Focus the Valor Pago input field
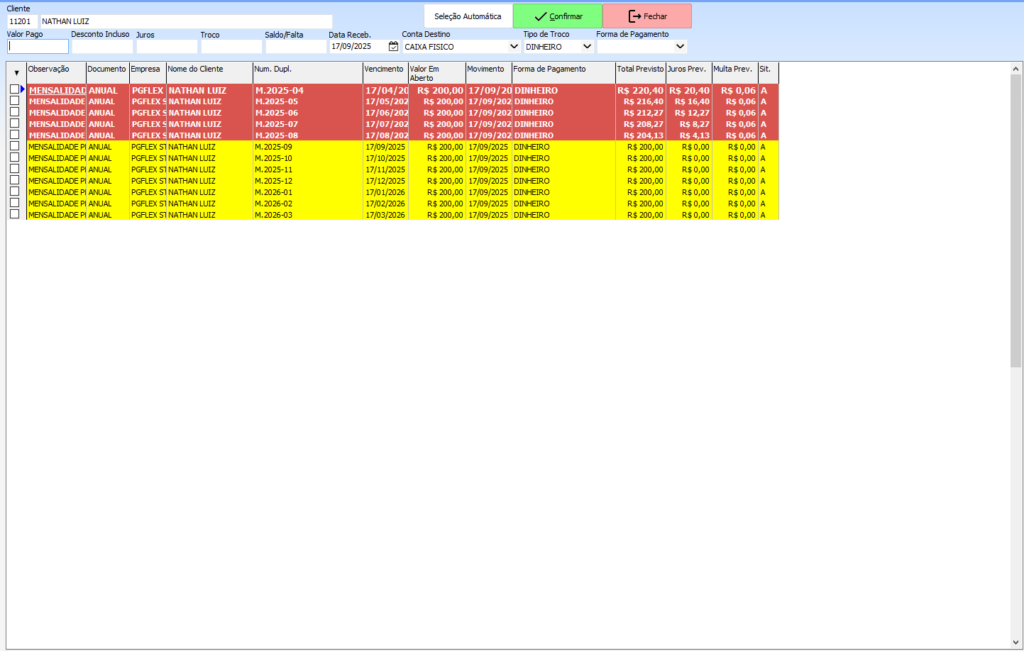Image resolution: width=1024 pixels, height=651 pixels. (x=38, y=46)
